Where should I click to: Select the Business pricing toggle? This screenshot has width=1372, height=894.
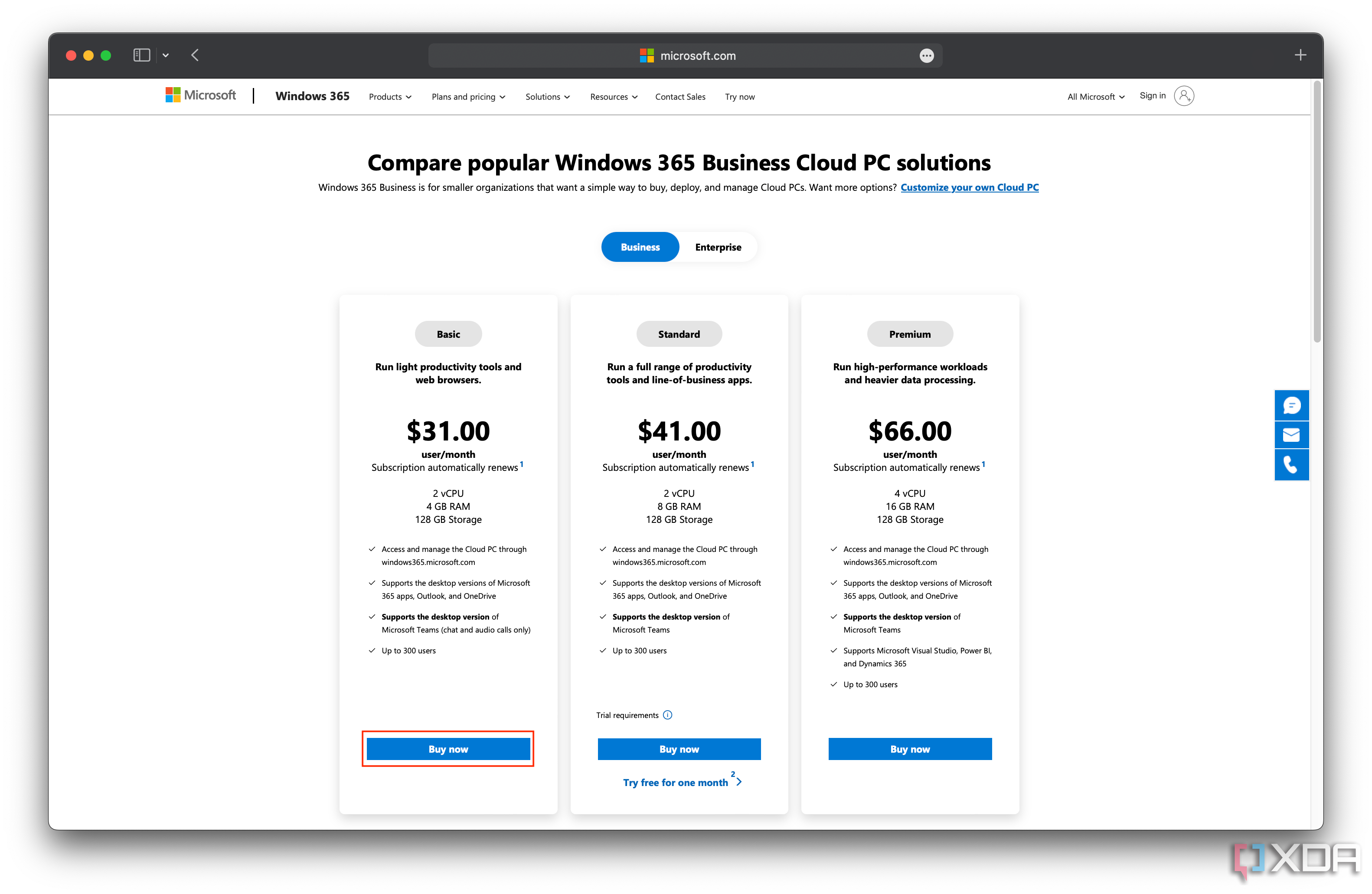639,246
